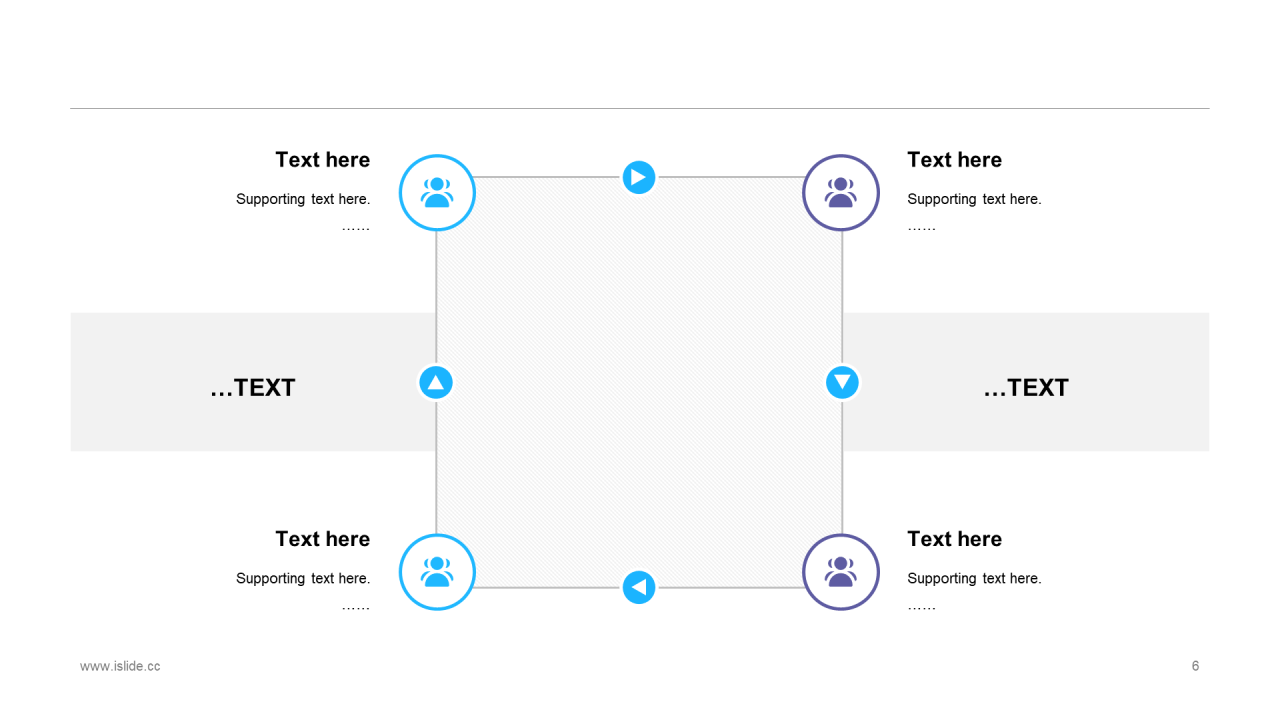Click the bottom-left blue people icon
The image size is (1280, 720).
click(437, 572)
